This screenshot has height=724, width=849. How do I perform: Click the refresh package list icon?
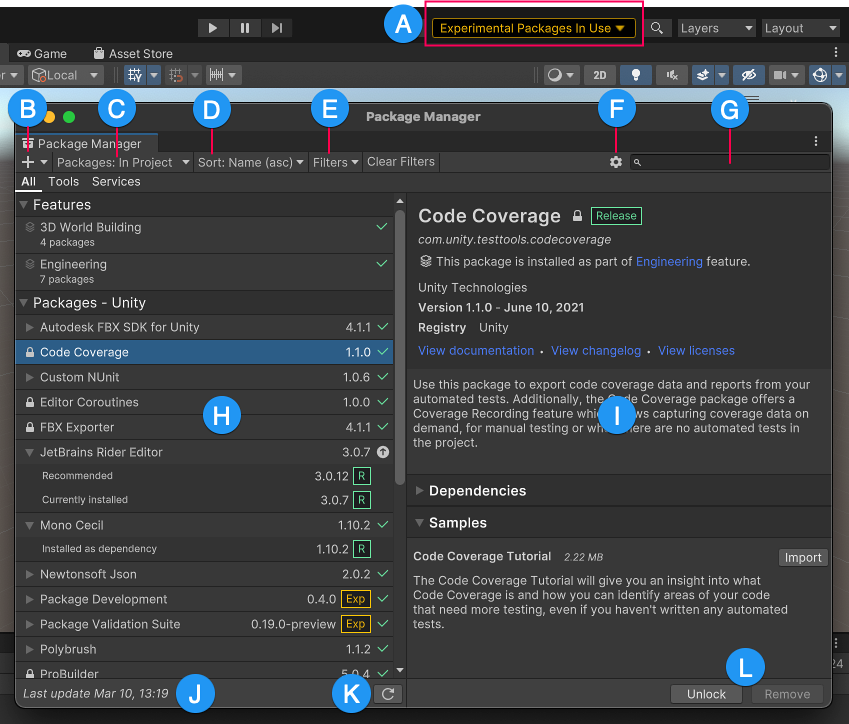(x=387, y=693)
